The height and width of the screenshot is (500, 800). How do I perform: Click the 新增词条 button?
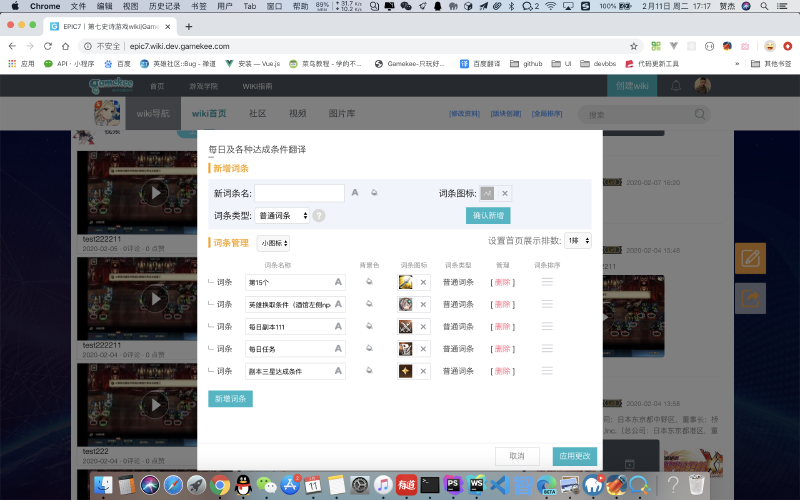point(231,398)
